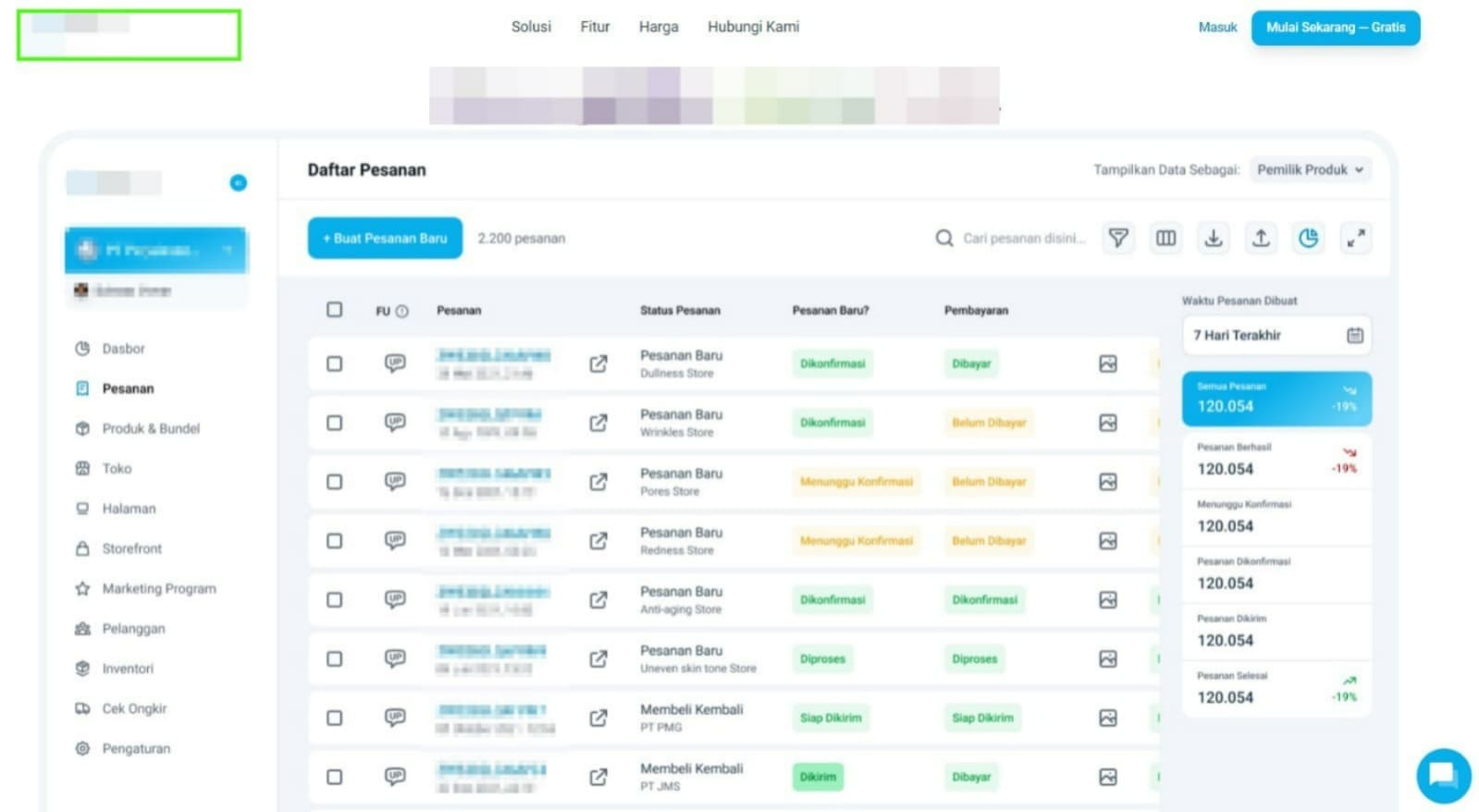Open Marketing Program in the sidebar
Viewport: 1479px width, 812px height.
coord(159,588)
